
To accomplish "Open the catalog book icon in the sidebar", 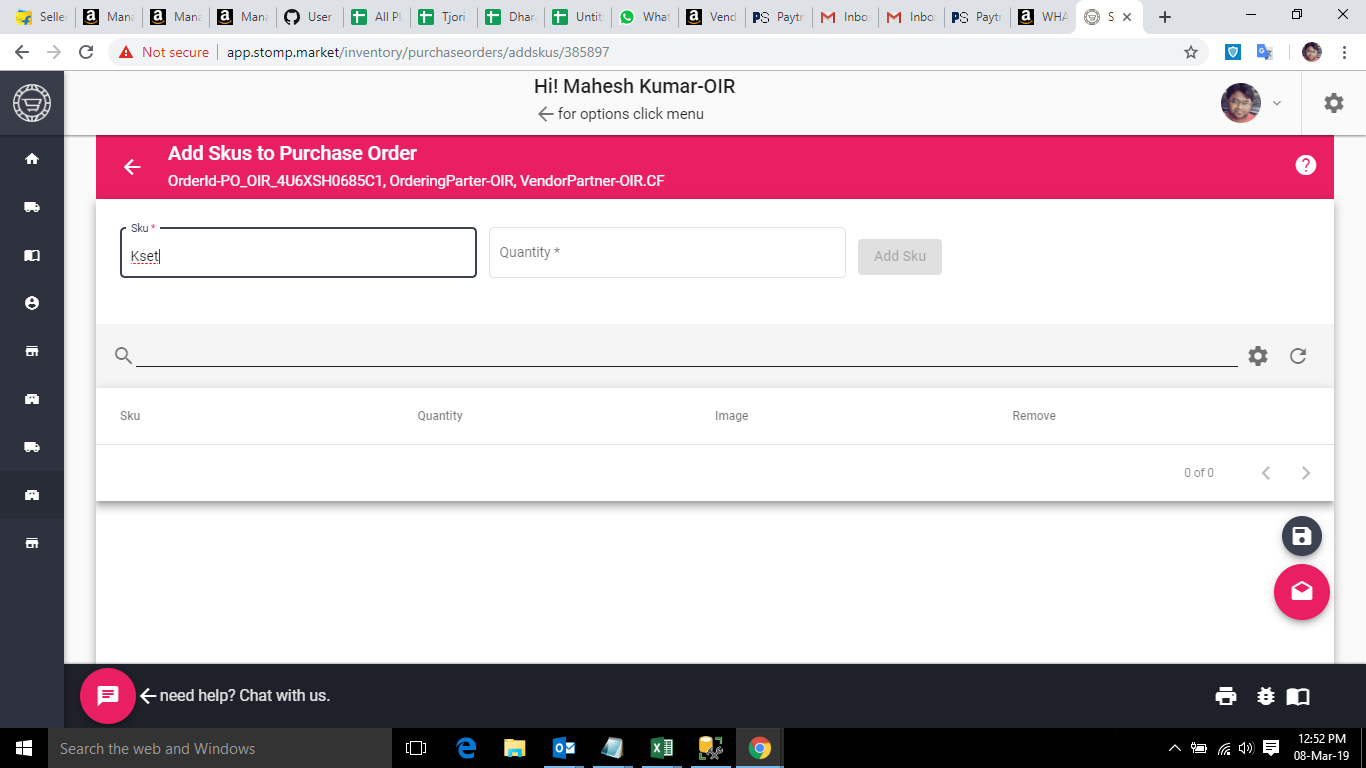I will click(x=31, y=255).
